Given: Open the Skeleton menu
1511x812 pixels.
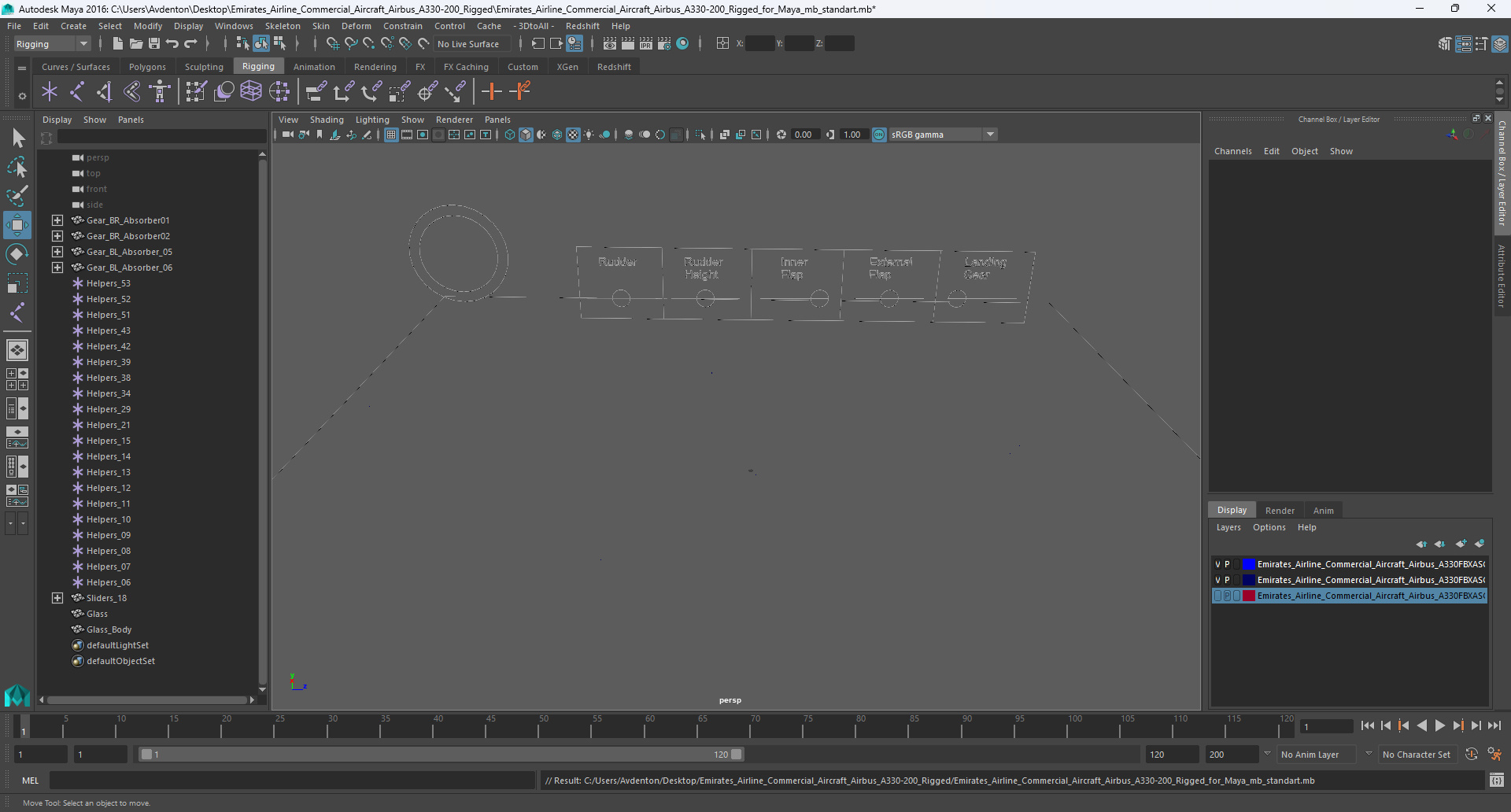Looking at the screenshot, I should point(283,26).
